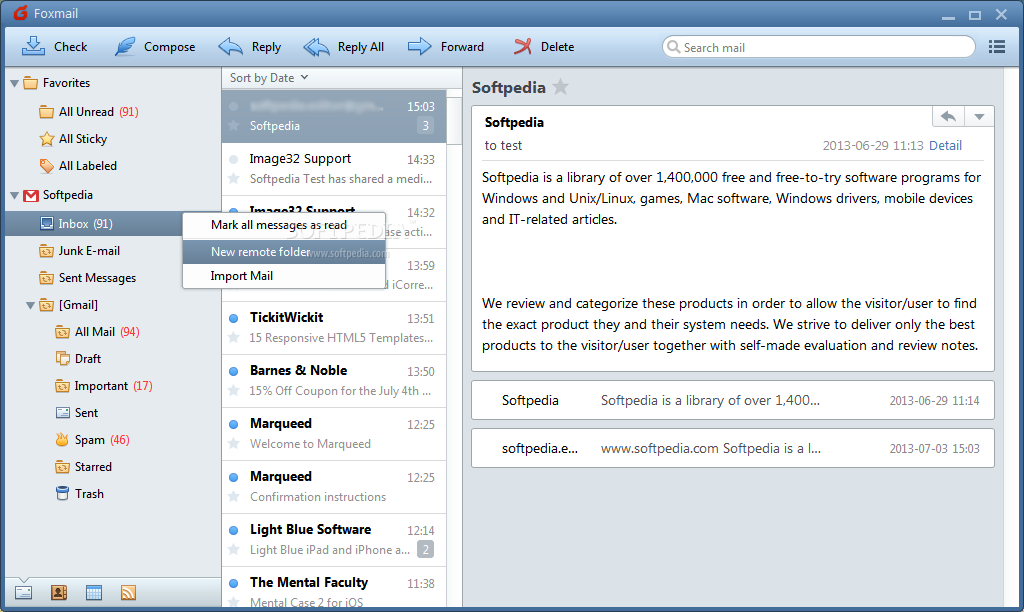Open the Detail link
This screenshot has height=612, width=1024.
(x=945, y=146)
